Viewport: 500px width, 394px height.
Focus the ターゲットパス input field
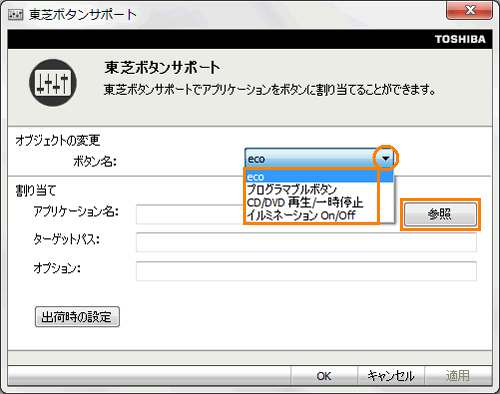306,242
